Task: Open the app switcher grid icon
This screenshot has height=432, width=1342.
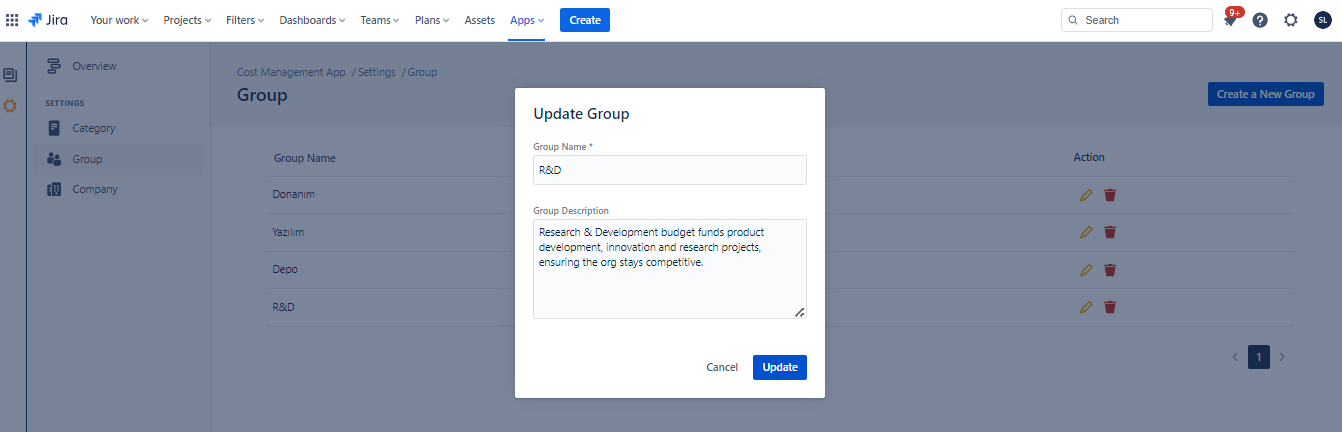Action: [x=12, y=20]
